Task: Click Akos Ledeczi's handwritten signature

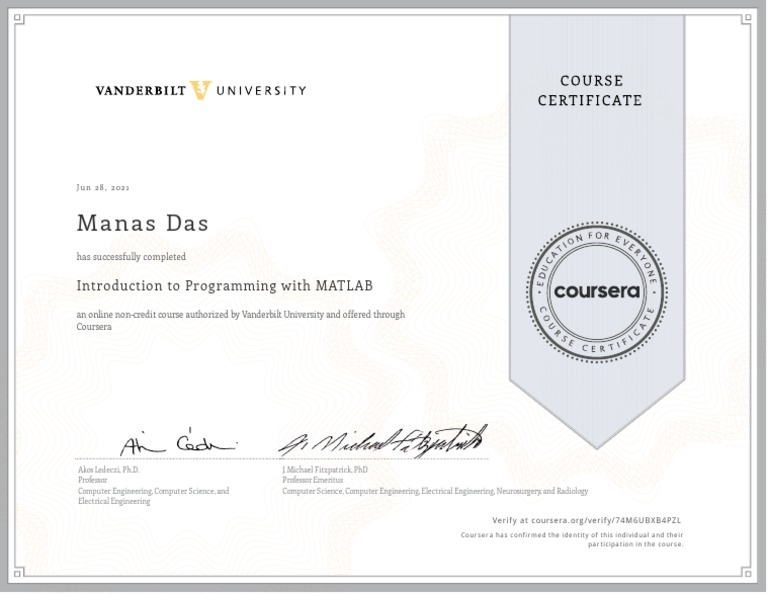Action: click(x=178, y=443)
